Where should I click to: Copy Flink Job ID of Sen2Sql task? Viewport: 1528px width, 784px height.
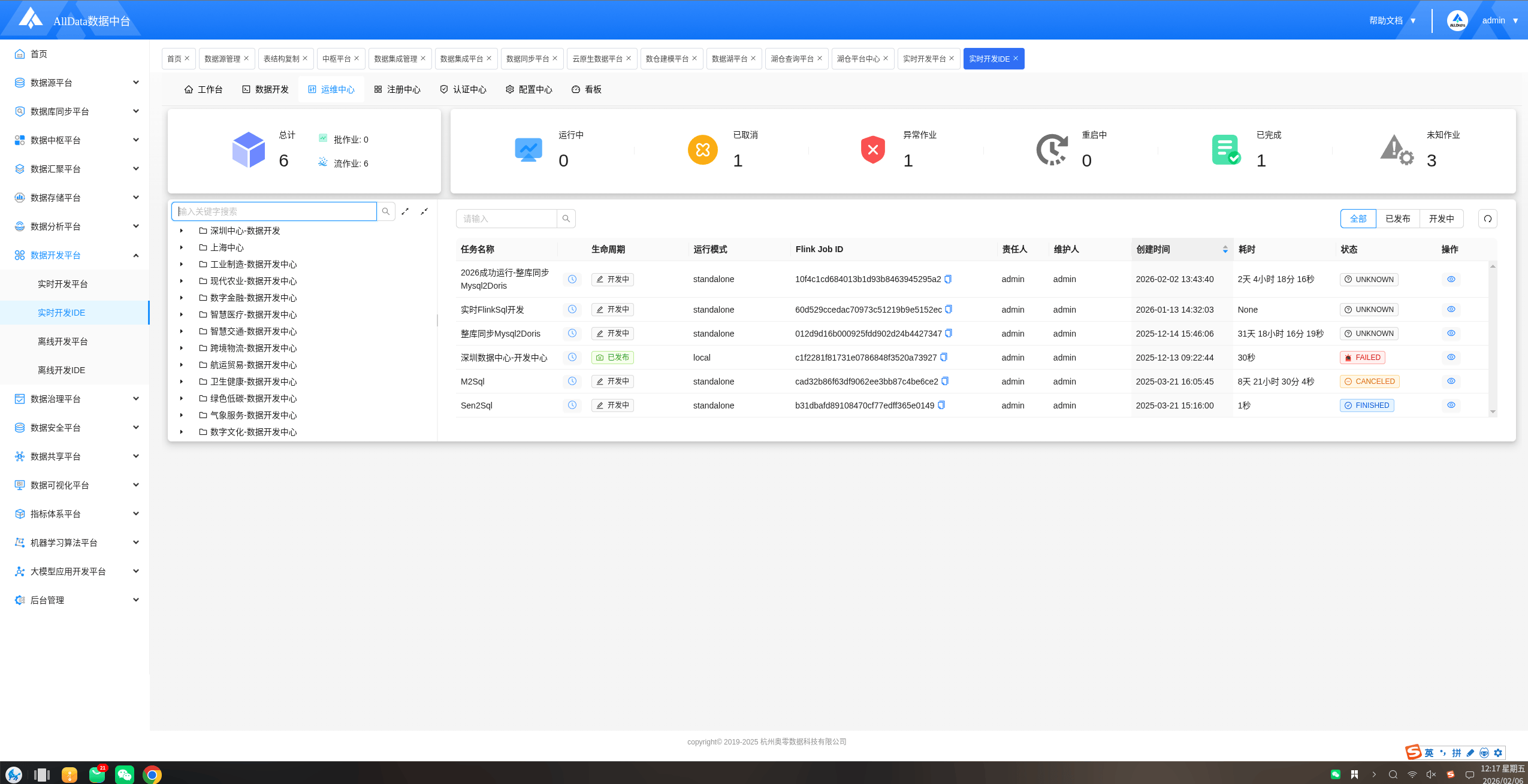click(x=941, y=405)
